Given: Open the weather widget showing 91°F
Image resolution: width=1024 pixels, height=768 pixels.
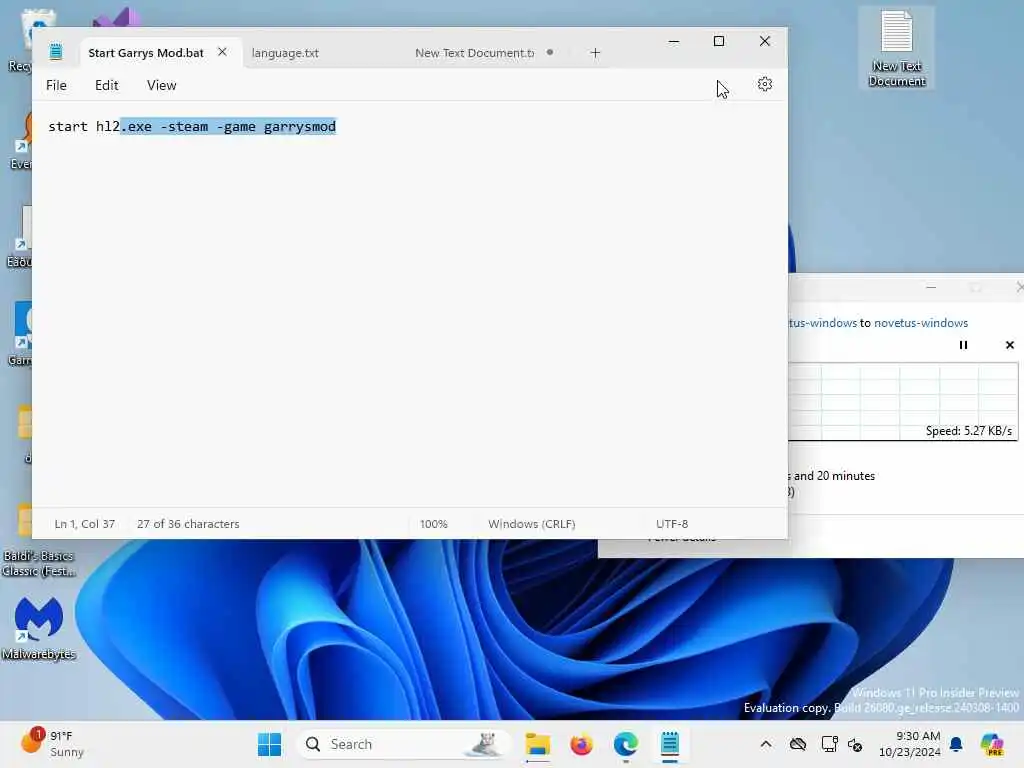Looking at the screenshot, I should 52,744.
